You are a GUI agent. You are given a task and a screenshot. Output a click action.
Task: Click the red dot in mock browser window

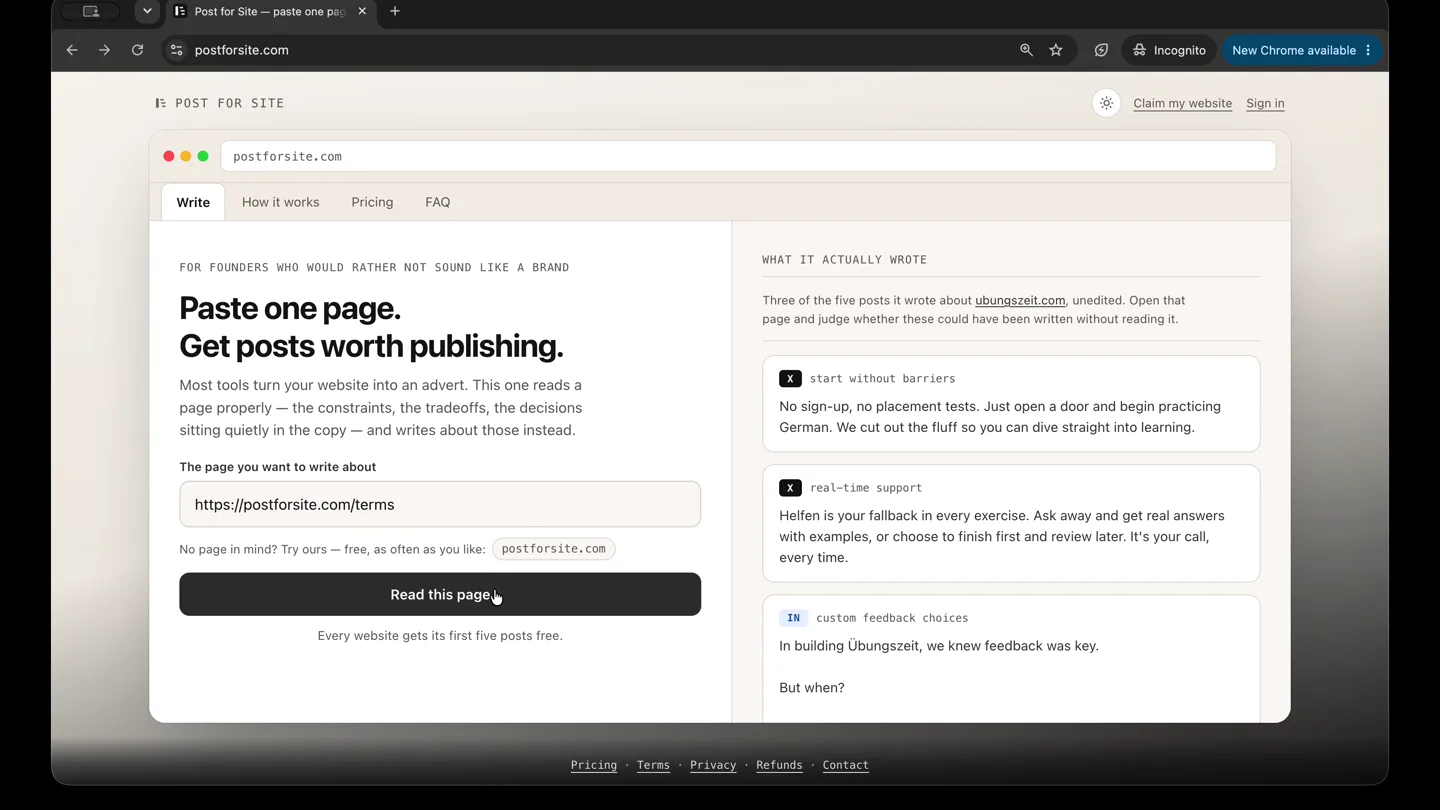(x=169, y=156)
